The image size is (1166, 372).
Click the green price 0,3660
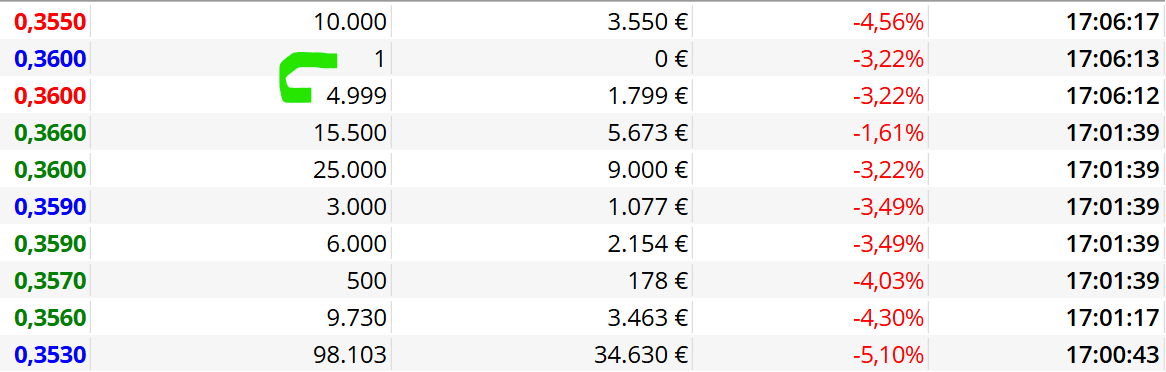click(51, 133)
